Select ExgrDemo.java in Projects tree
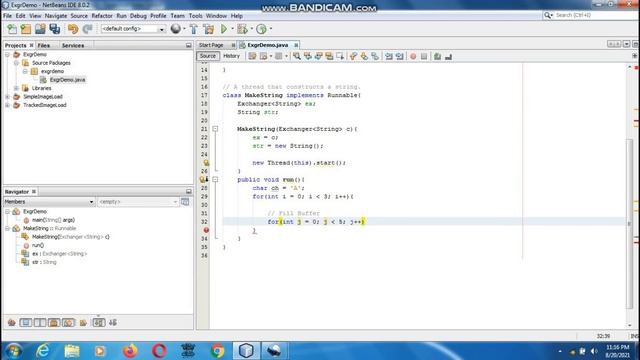 pos(67,80)
